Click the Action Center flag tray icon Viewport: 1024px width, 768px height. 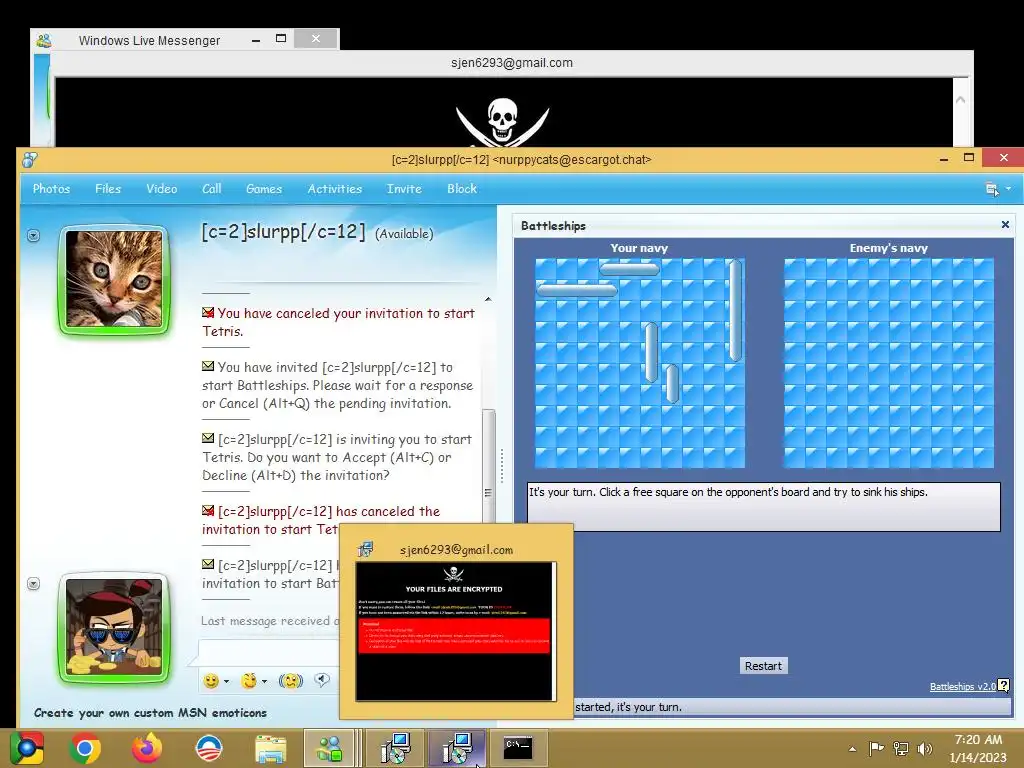(876, 748)
